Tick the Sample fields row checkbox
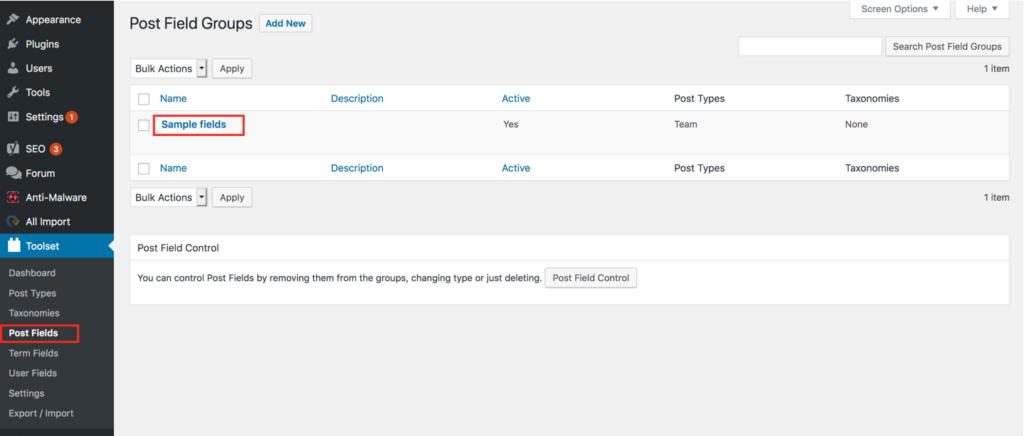 144,125
